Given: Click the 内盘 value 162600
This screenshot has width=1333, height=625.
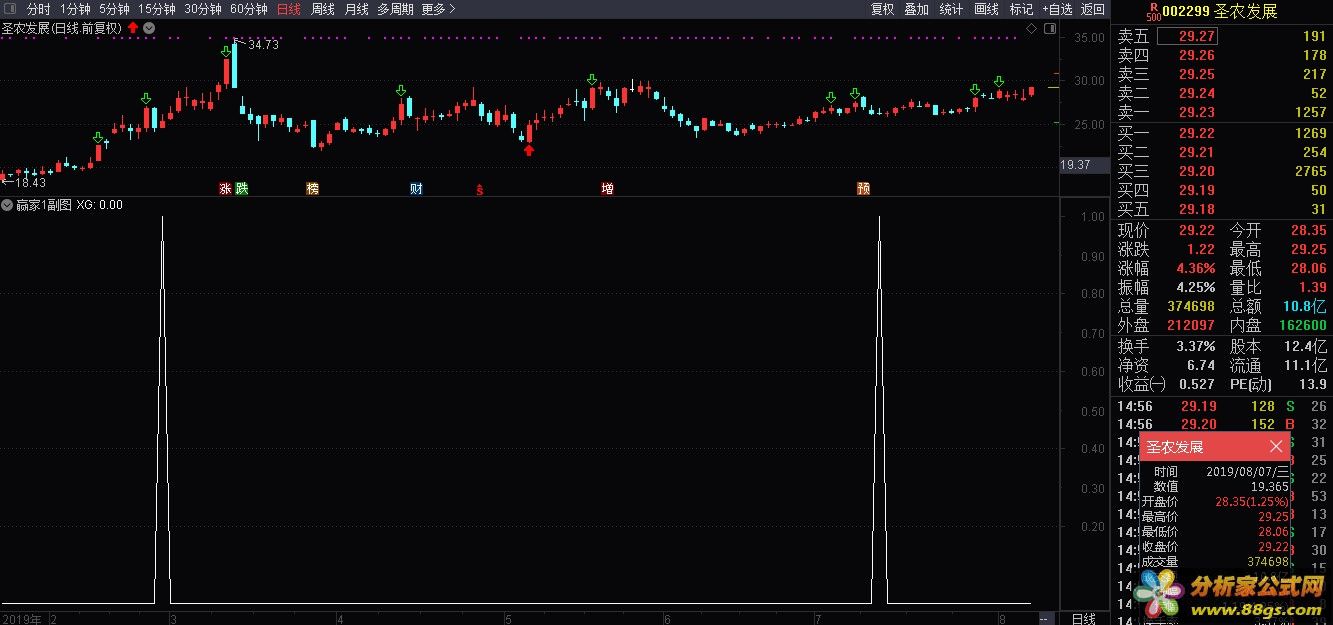Looking at the screenshot, I should 1303,326.
